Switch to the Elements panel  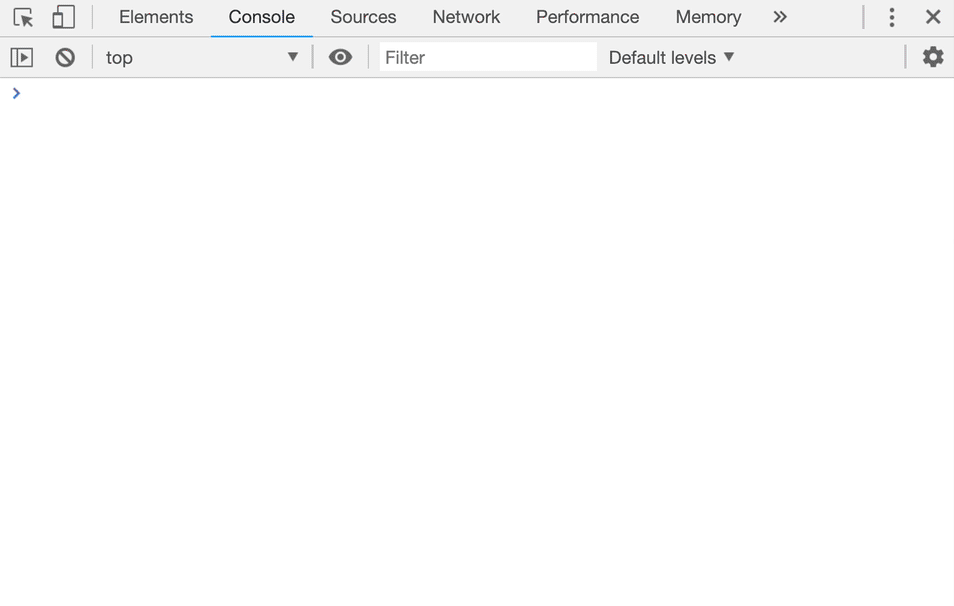tap(155, 17)
